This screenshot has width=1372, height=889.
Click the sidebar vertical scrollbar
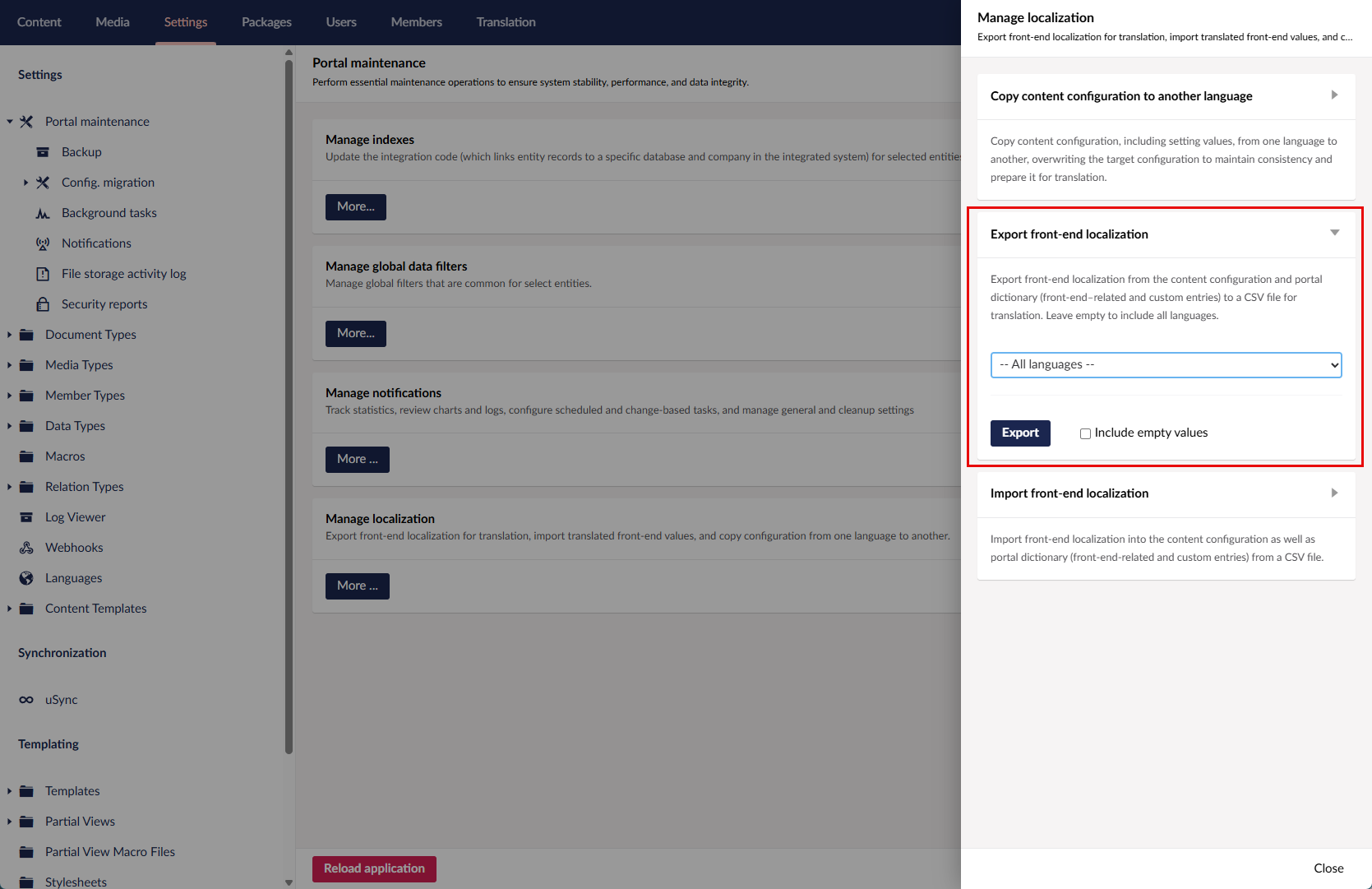[x=289, y=411]
